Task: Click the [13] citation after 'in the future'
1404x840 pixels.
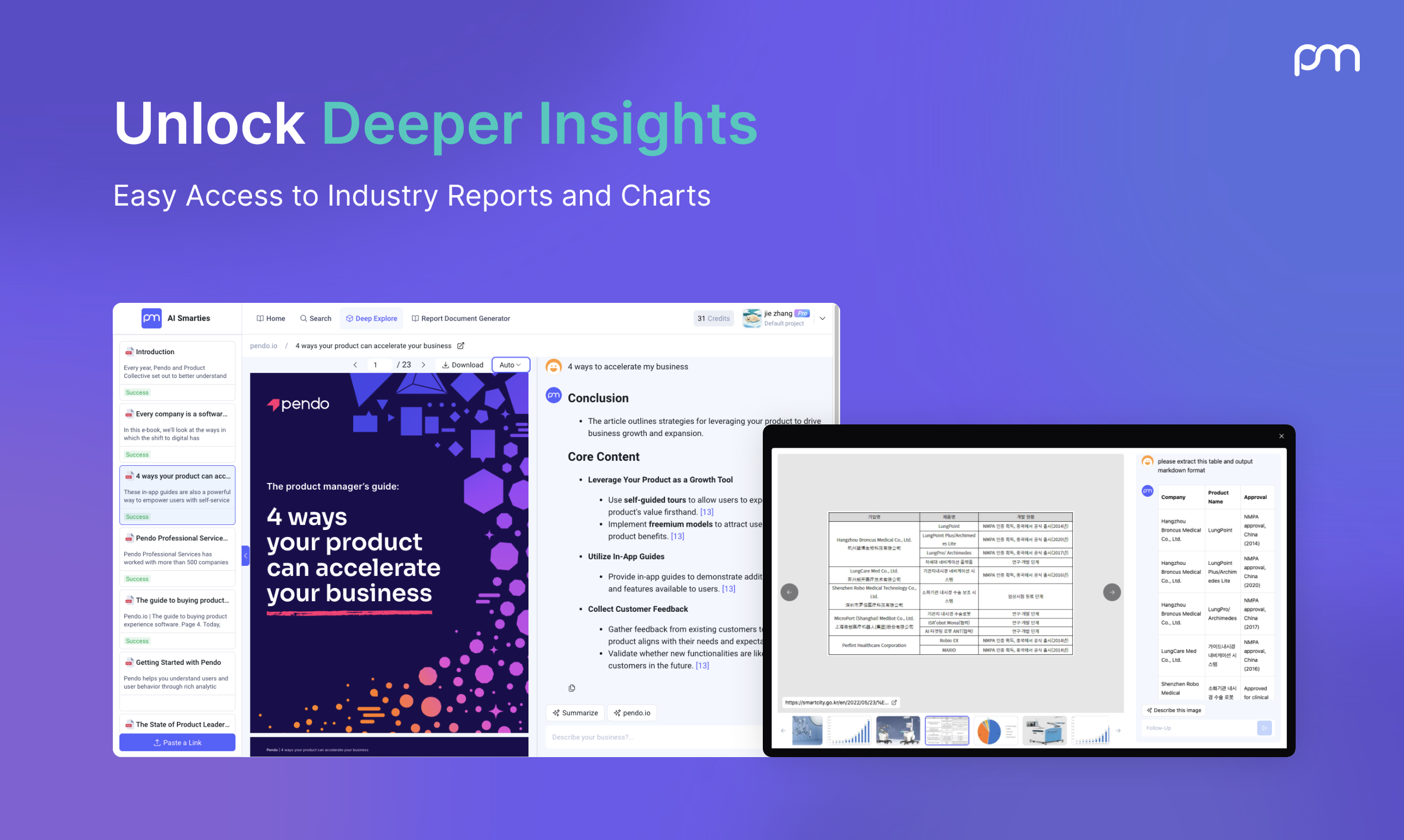Action: (x=702, y=666)
